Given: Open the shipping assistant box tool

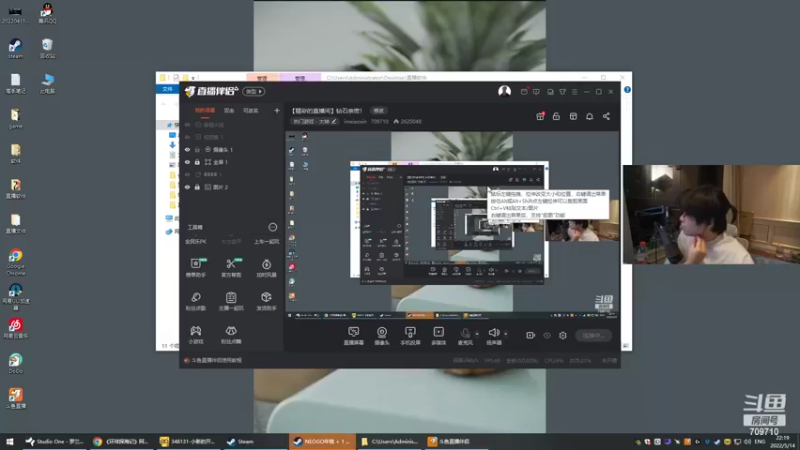Looking at the screenshot, I should tap(266, 301).
